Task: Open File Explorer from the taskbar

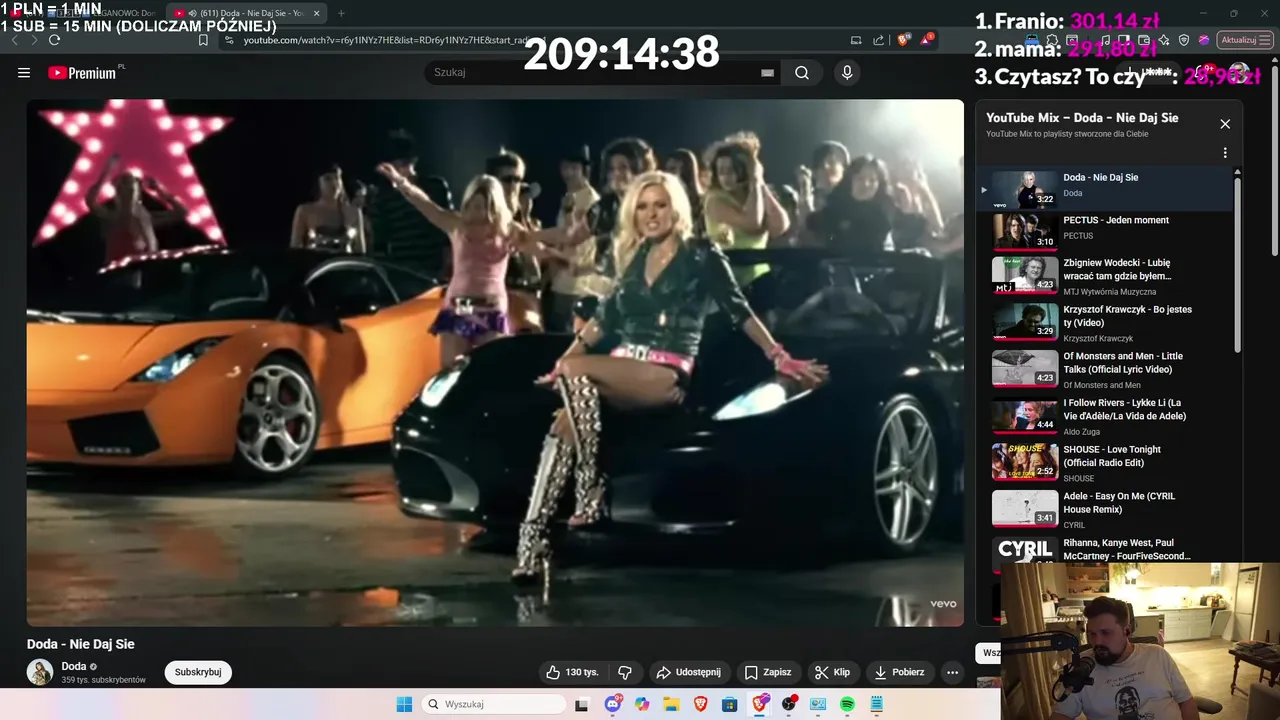Action: (671, 704)
